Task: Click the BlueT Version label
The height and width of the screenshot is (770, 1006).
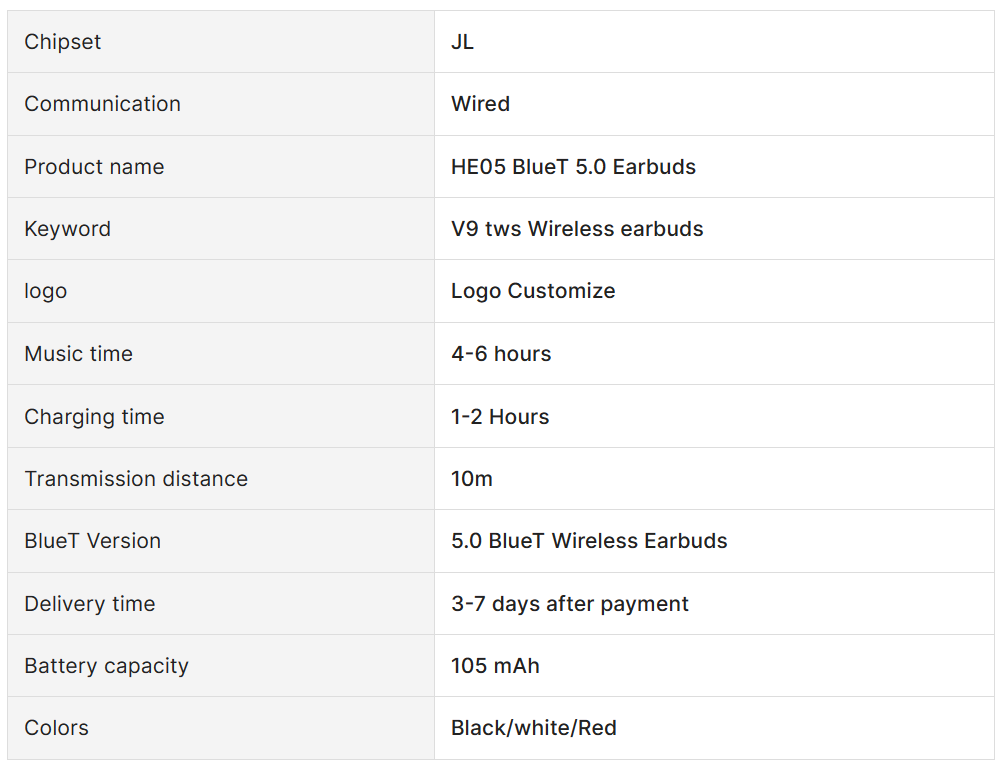Action: tap(92, 541)
